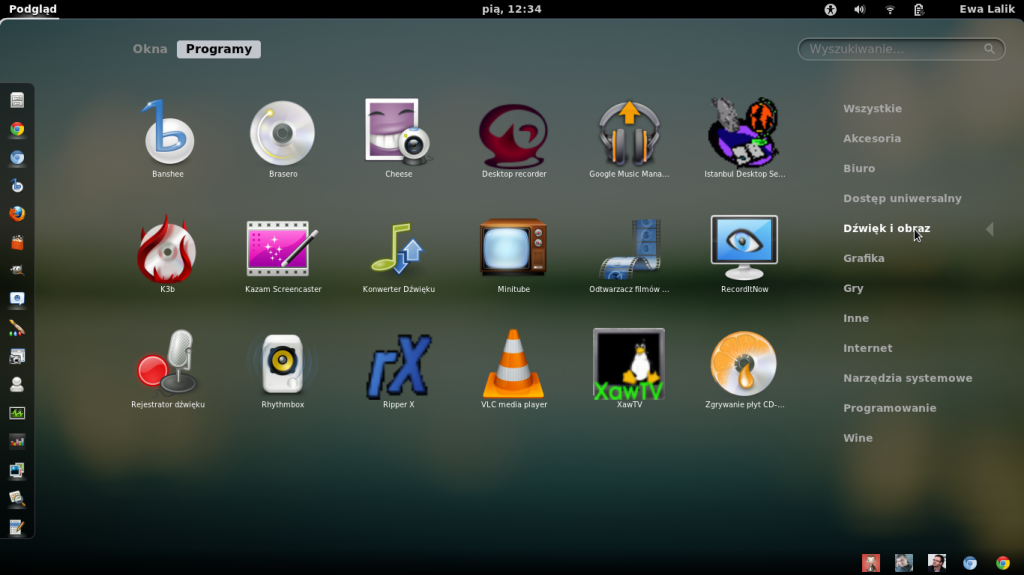
Task: Open the clock calendar menu
Action: click(x=511, y=9)
